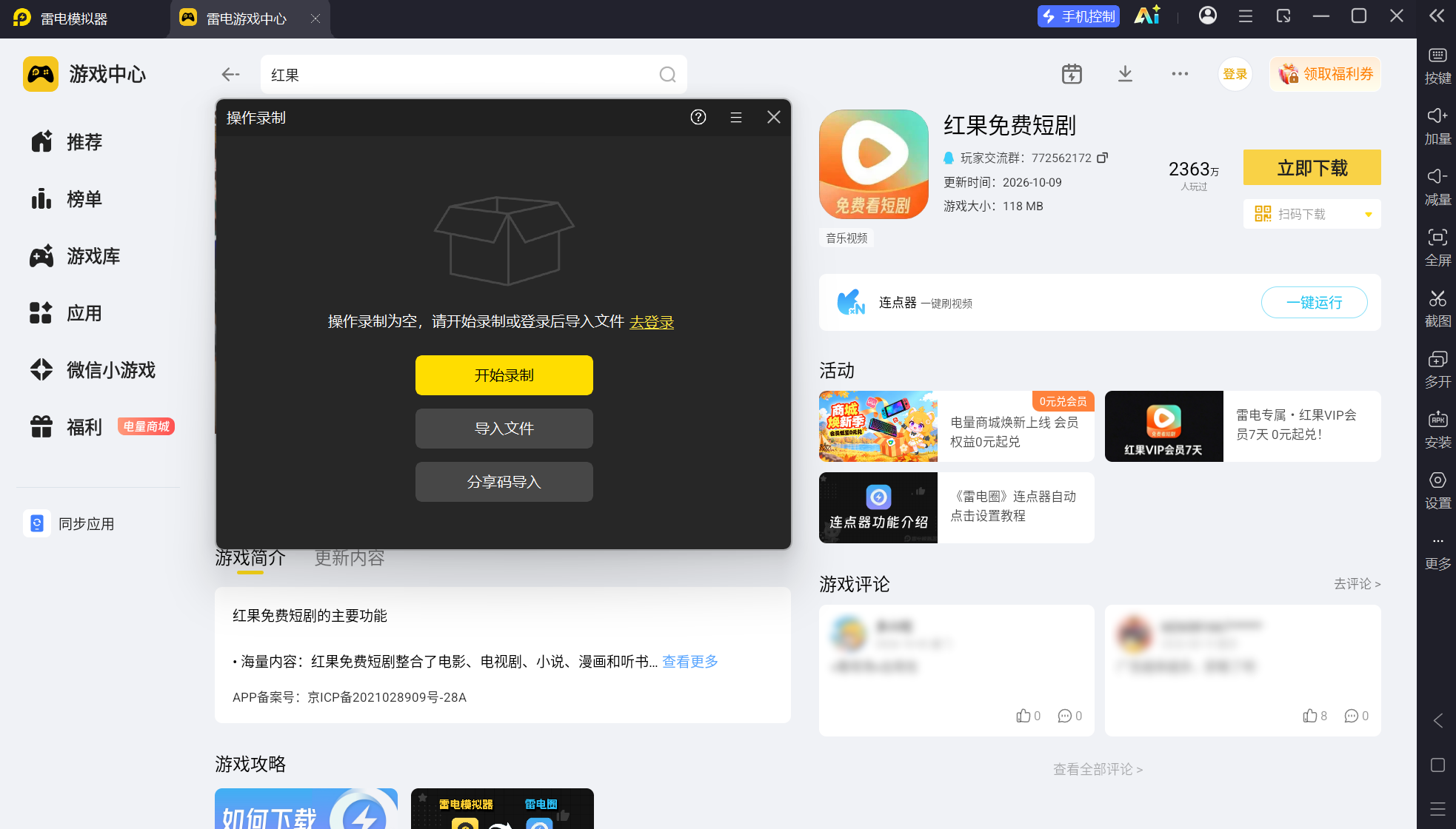This screenshot has height=829, width=1456.
Task: Expand the 扫码下载 dropdown
Action: coord(1368,215)
